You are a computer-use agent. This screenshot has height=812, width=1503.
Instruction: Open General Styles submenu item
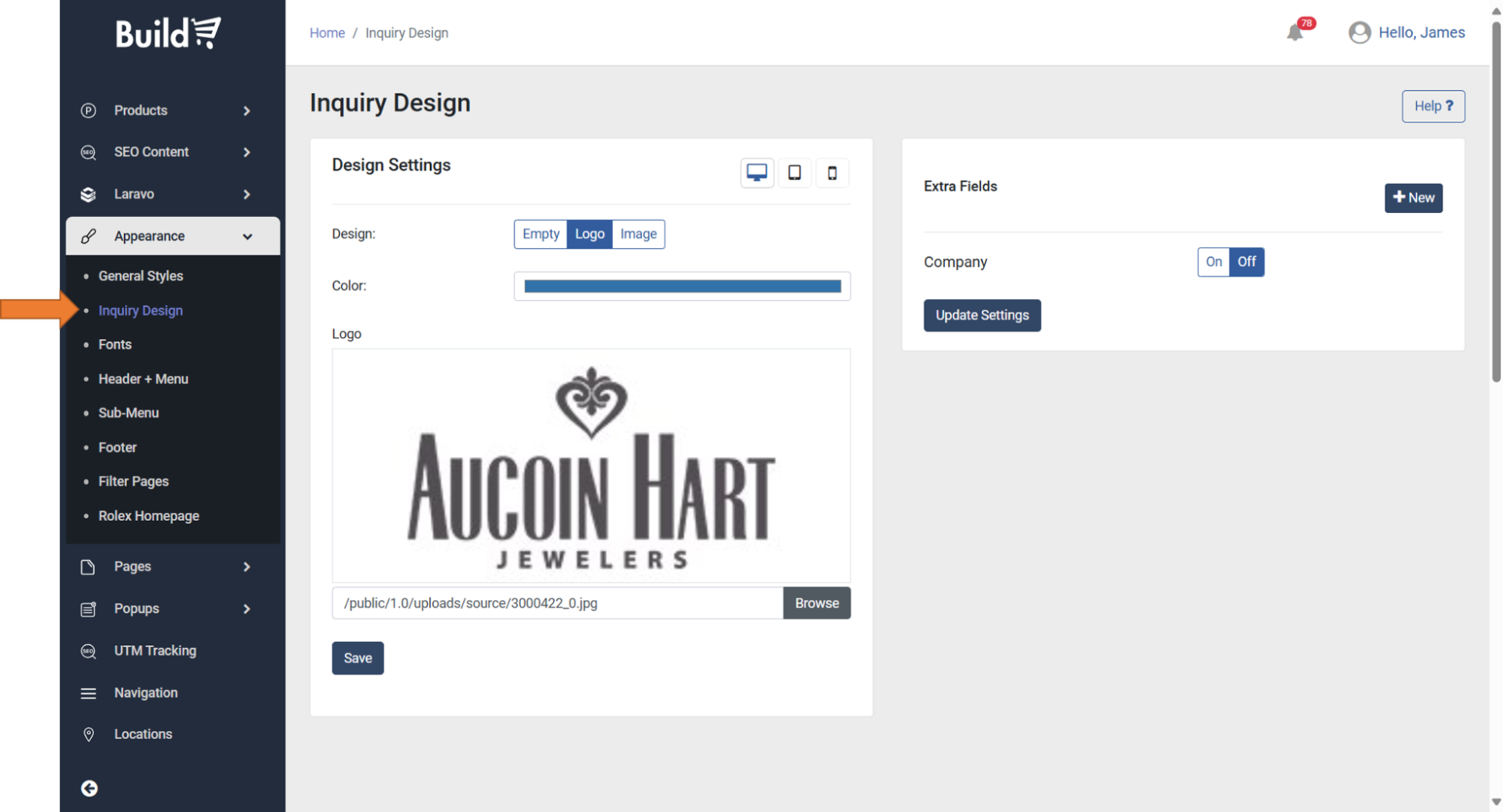coord(141,276)
